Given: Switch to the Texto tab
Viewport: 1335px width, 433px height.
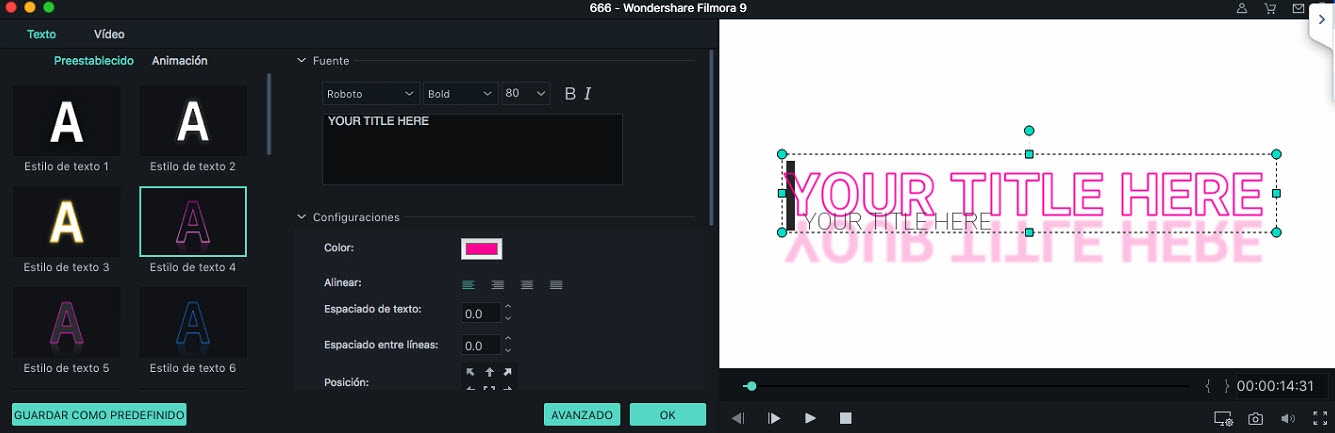Looking at the screenshot, I should (42, 34).
